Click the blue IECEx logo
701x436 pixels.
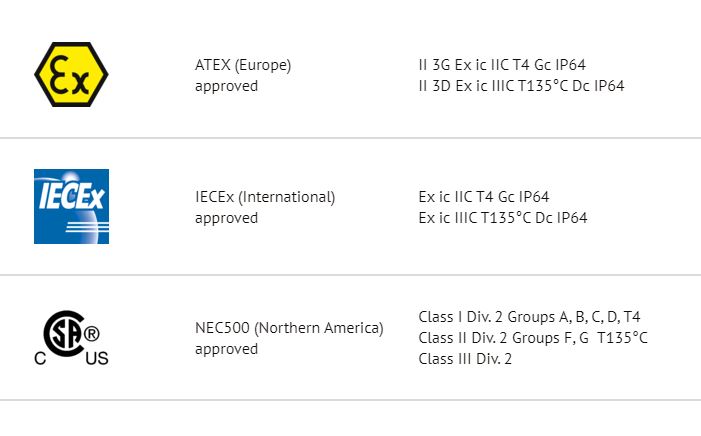[x=72, y=206]
